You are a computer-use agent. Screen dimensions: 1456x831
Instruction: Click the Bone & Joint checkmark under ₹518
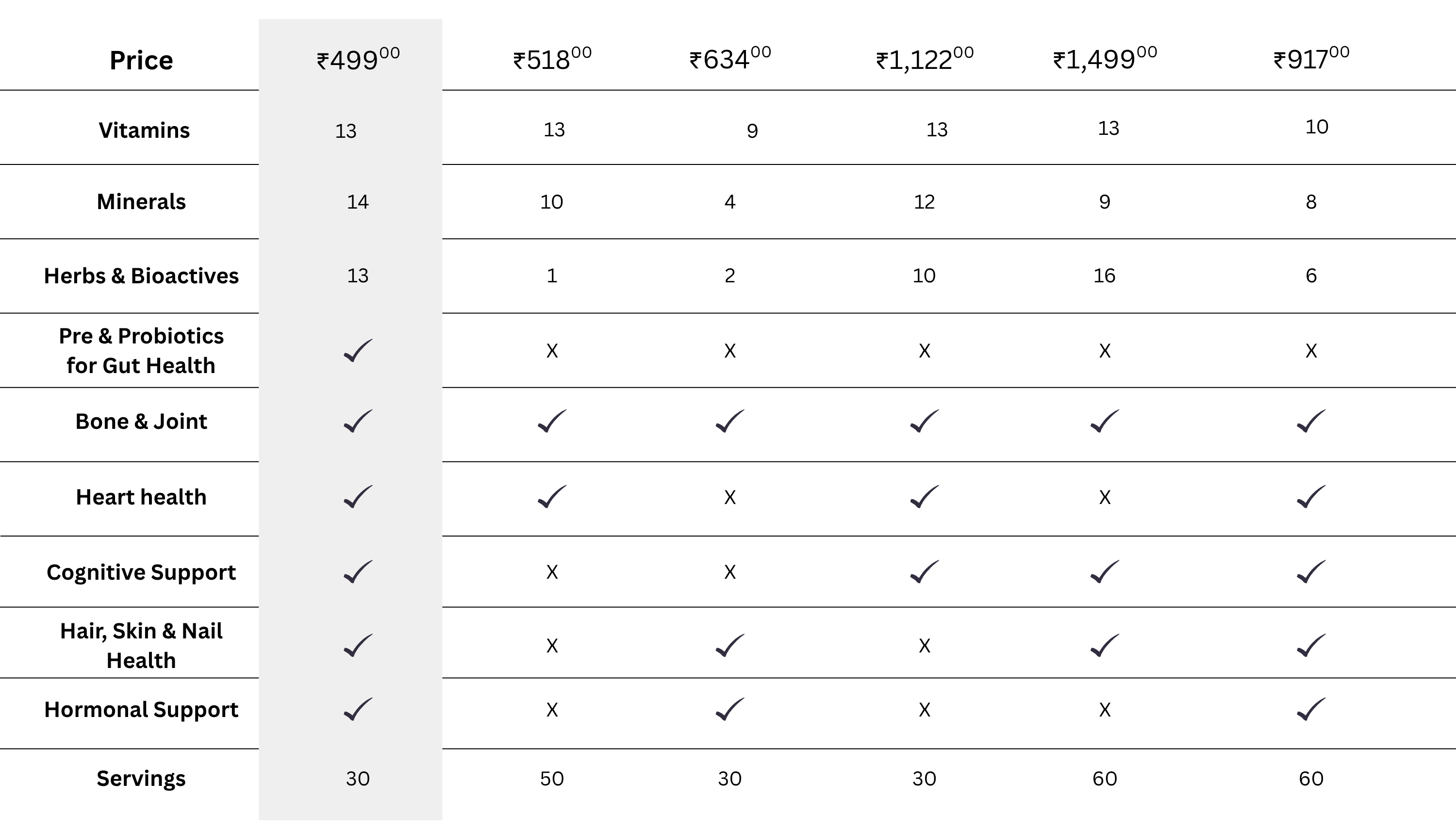552,421
